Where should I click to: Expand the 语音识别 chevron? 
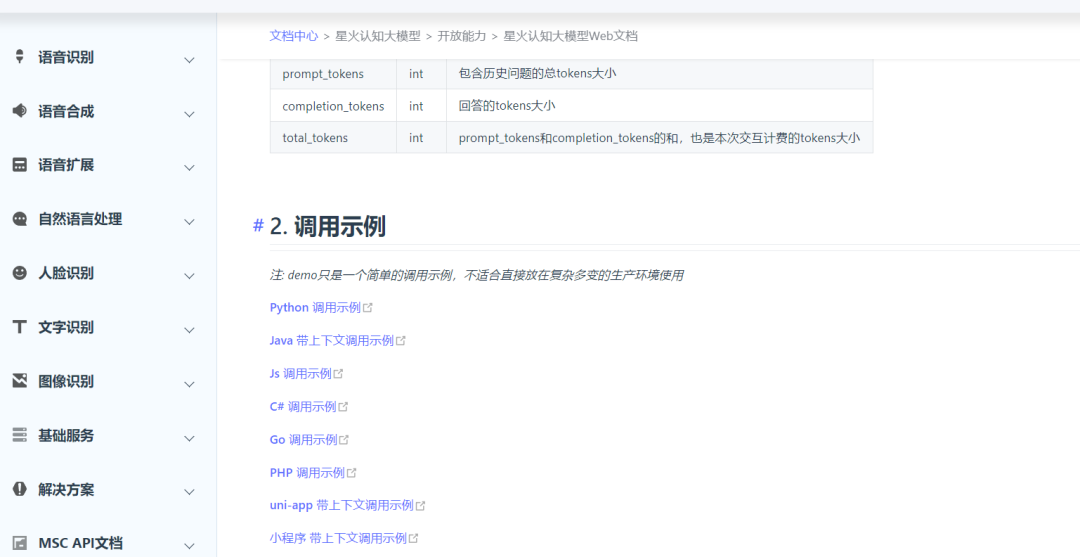click(x=189, y=60)
